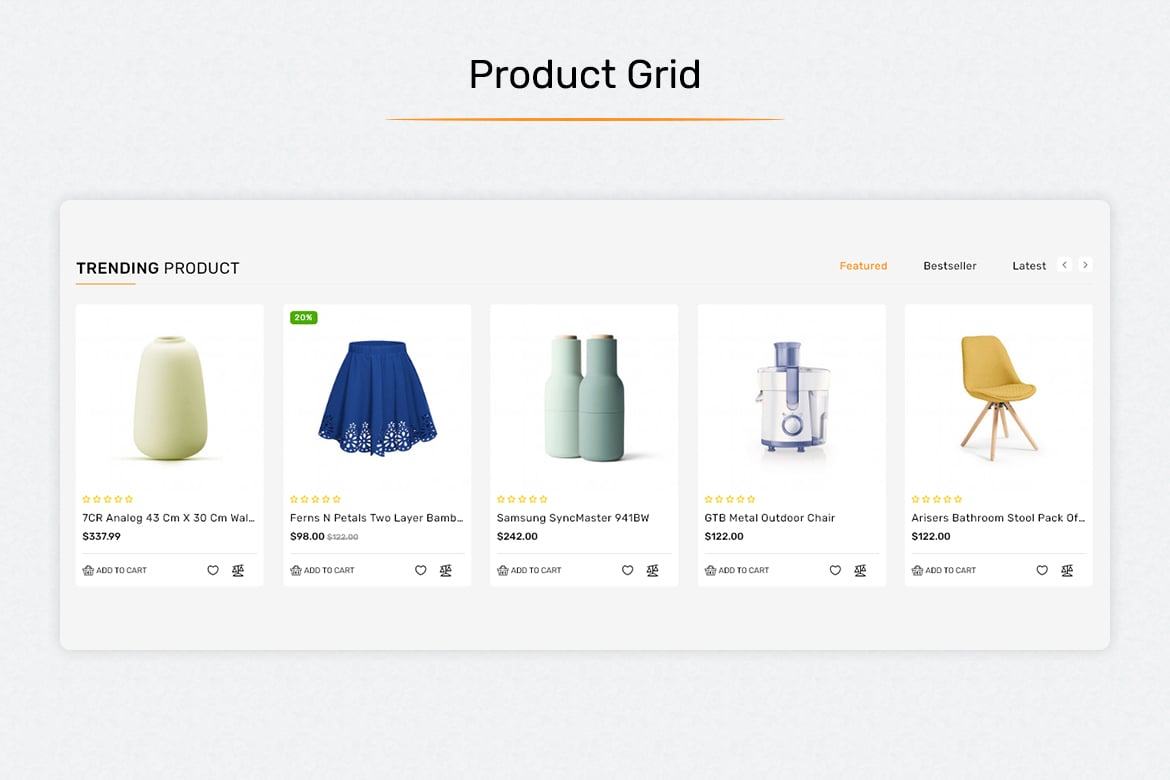Image resolution: width=1170 pixels, height=780 pixels.
Task: Click star rating of Ferns N Petals skirt
Action: 315,499
